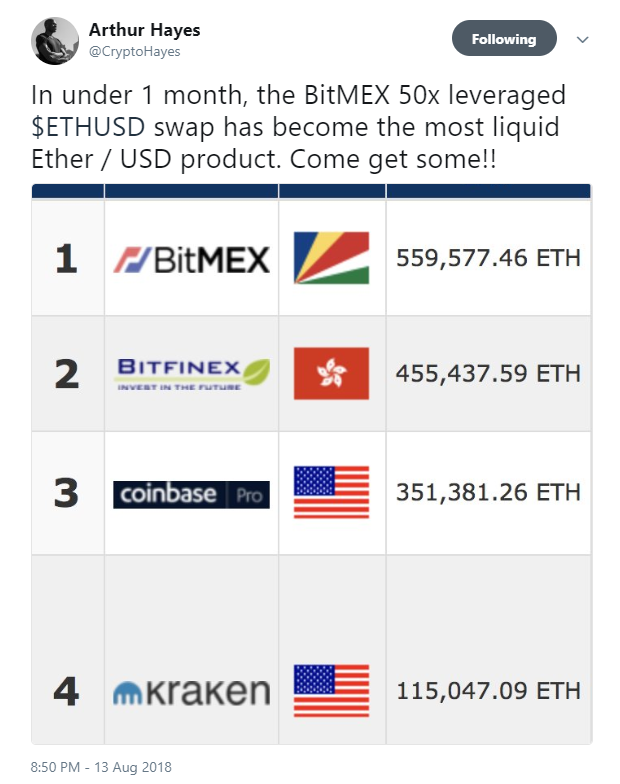Toggle the Following button

[x=504, y=39]
